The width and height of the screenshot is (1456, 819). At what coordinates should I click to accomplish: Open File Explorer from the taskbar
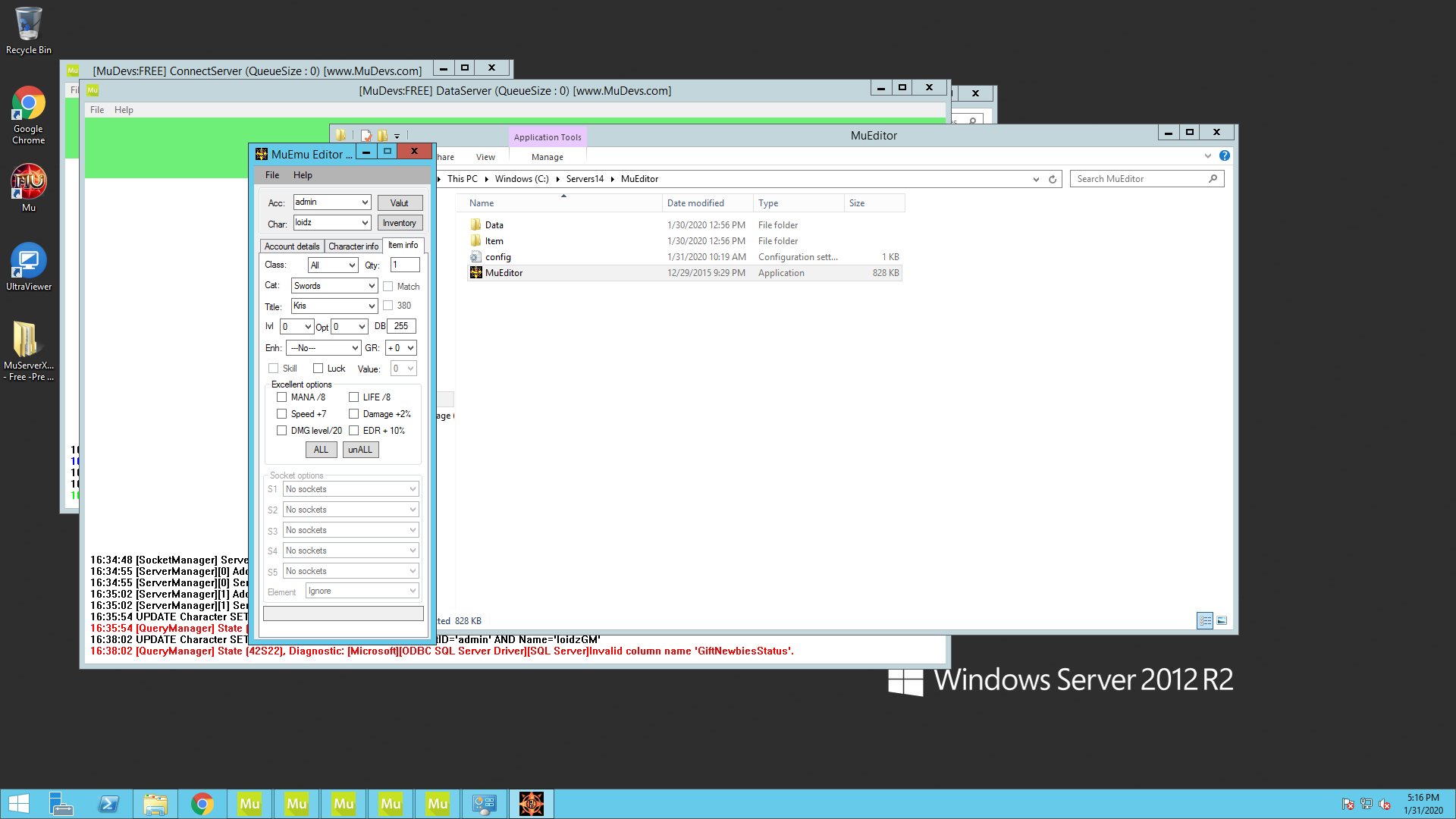coord(155,804)
